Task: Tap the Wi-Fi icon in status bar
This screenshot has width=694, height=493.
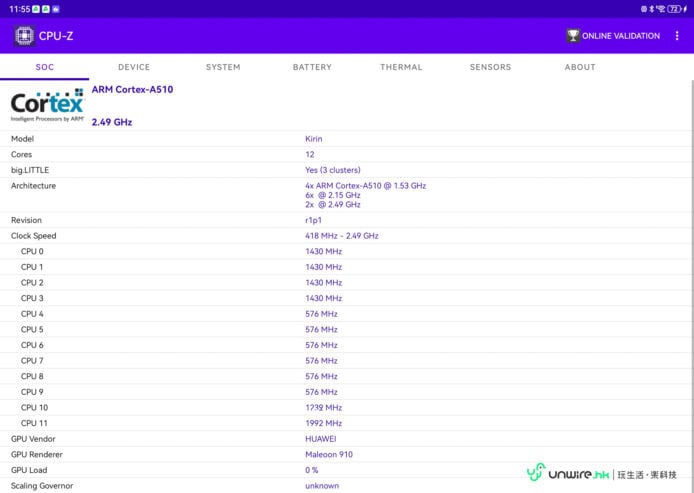Action: [x=660, y=8]
